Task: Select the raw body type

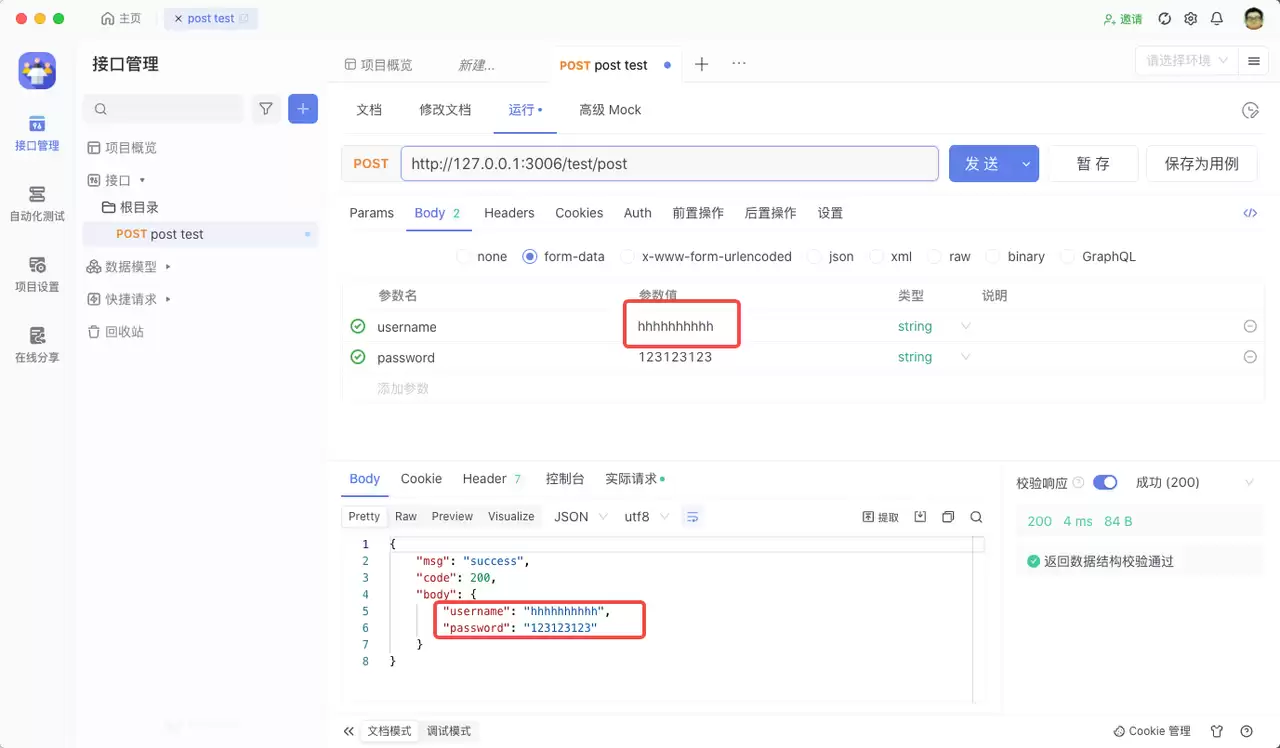Action: (949, 257)
